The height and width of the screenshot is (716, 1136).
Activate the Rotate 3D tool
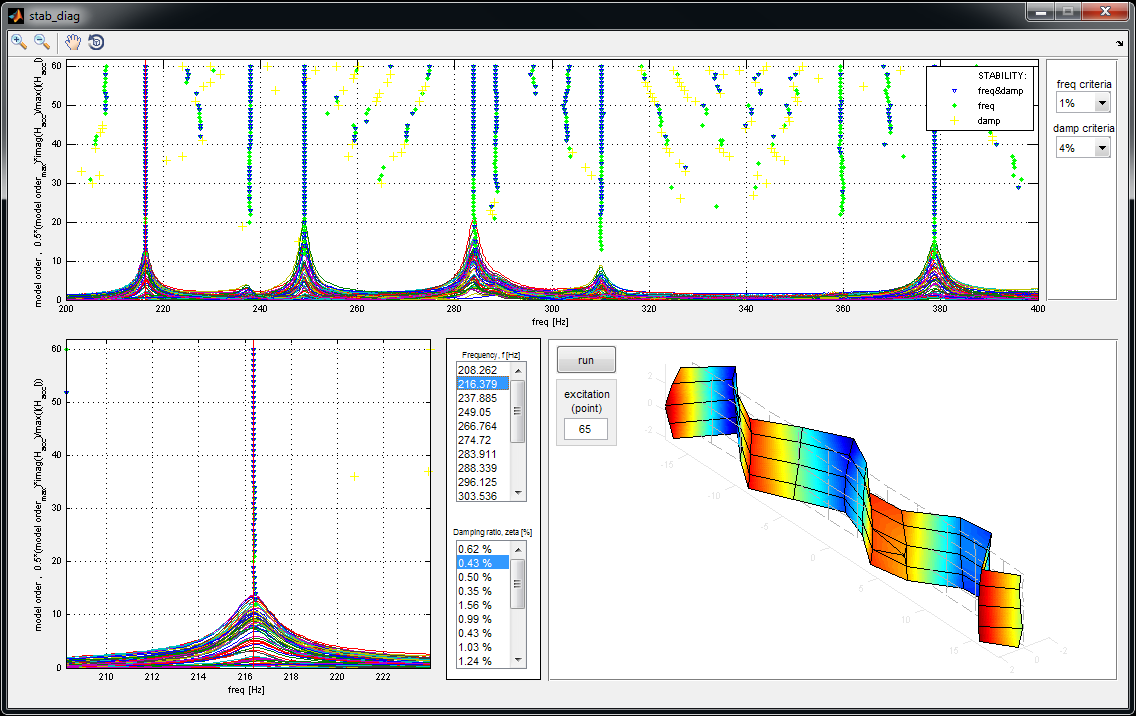[x=96, y=42]
